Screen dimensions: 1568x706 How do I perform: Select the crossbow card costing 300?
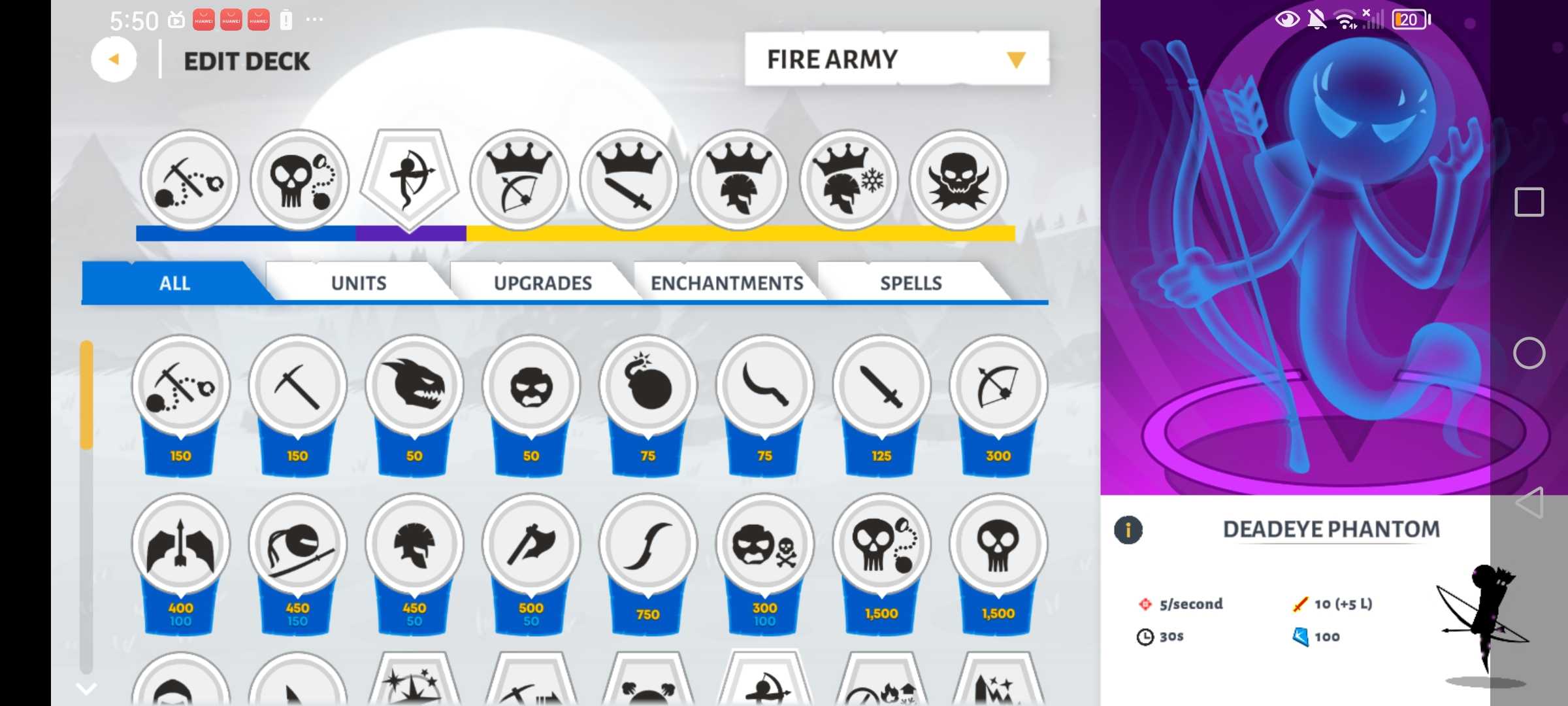[x=998, y=405]
